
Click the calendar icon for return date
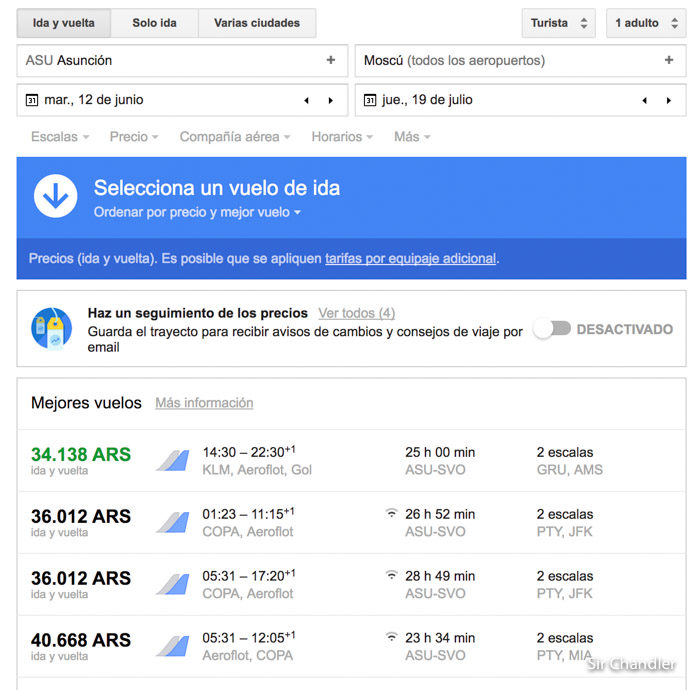click(x=370, y=100)
